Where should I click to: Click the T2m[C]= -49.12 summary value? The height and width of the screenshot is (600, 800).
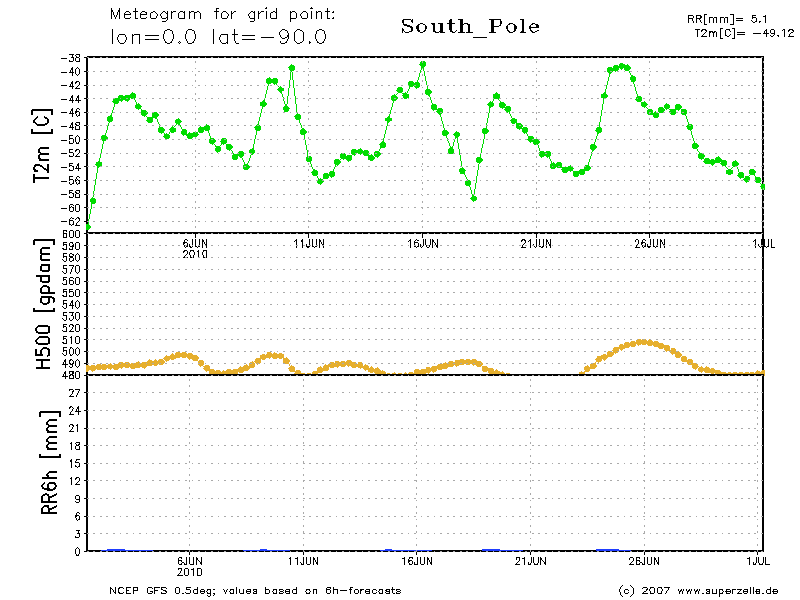[743, 32]
